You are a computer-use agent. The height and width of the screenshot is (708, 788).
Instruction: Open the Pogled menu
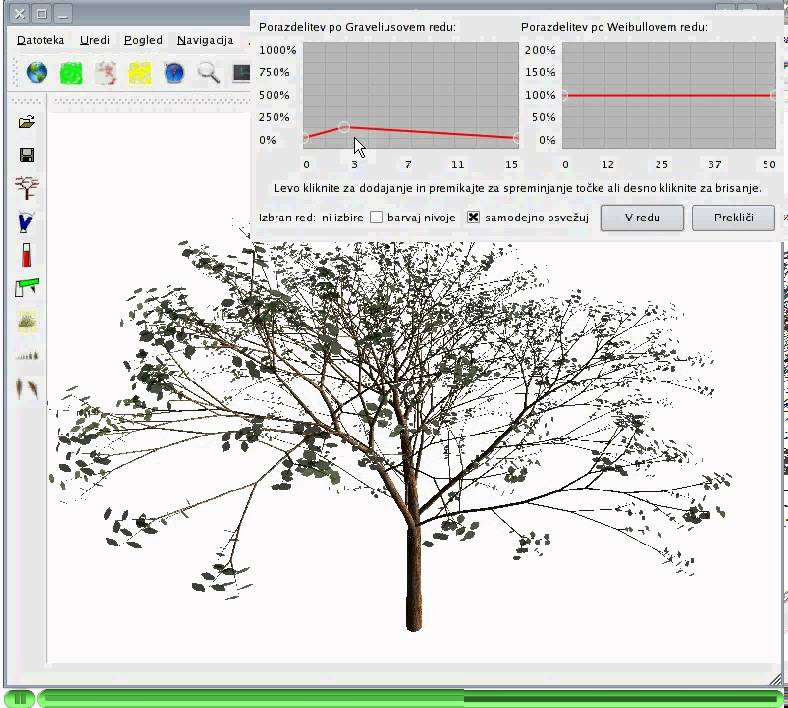(143, 40)
